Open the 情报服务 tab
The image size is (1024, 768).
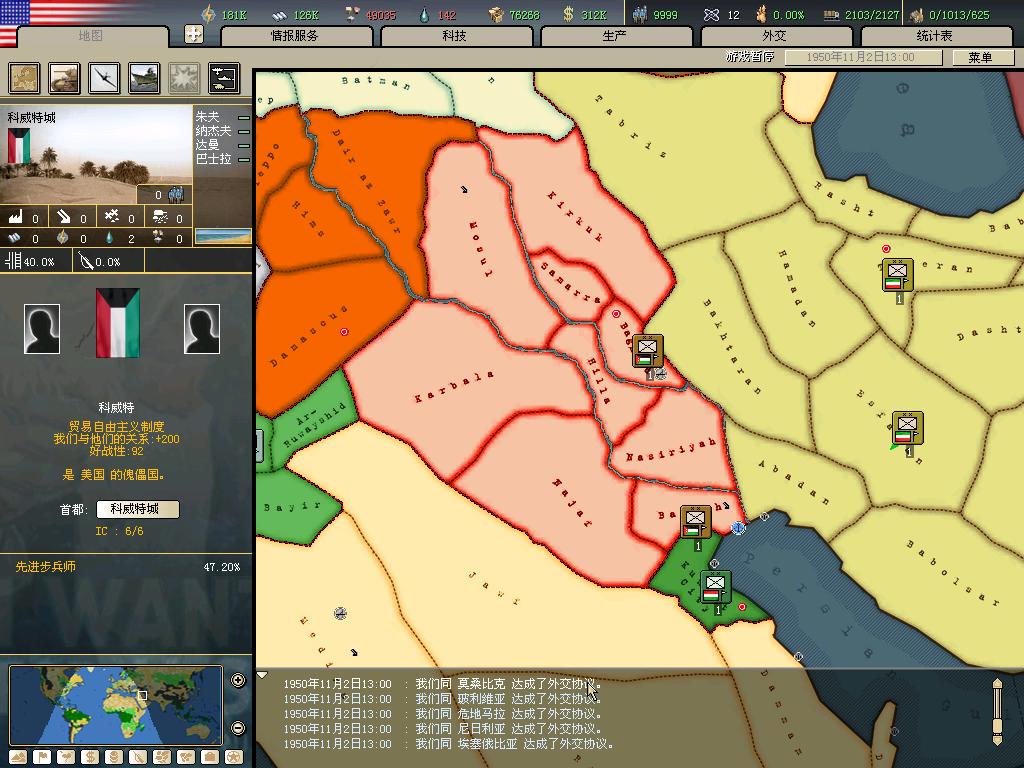point(295,36)
